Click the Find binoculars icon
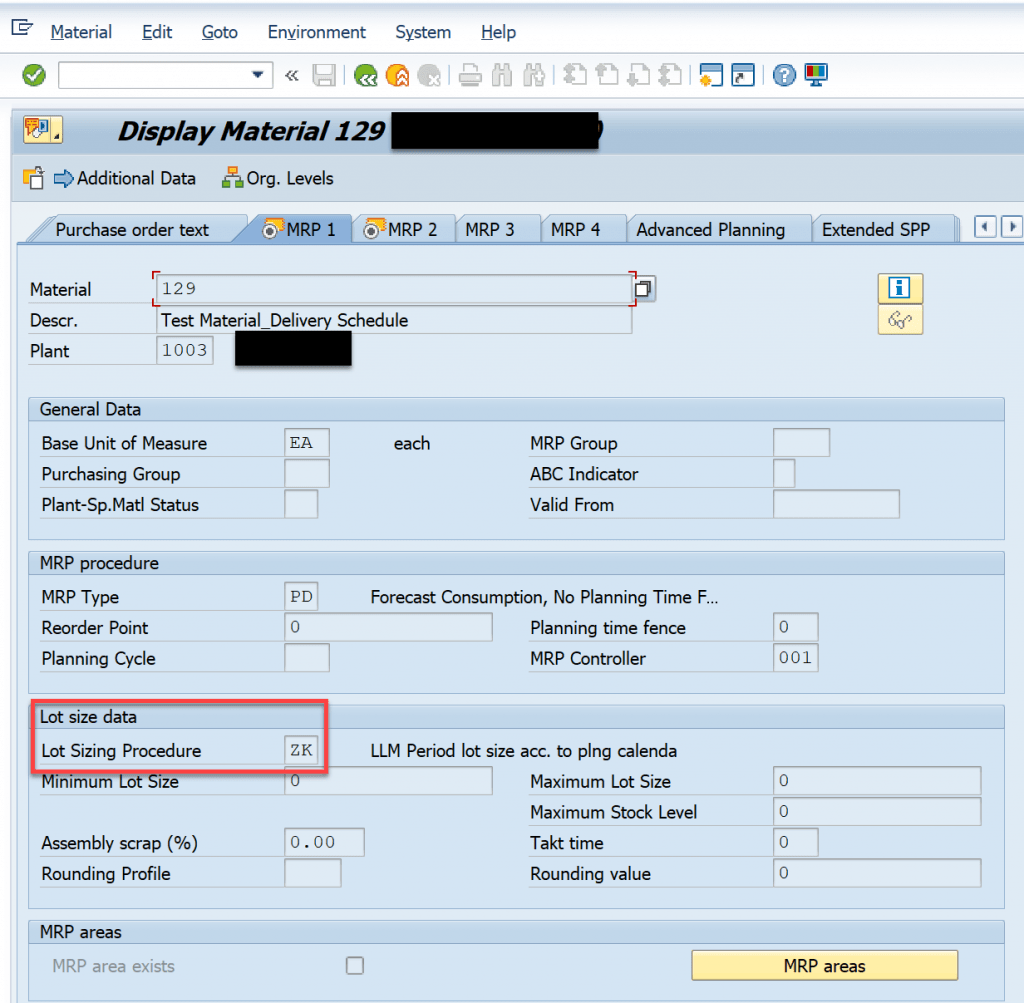The width and height of the screenshot is (1024, 1003). pos(502,75)
